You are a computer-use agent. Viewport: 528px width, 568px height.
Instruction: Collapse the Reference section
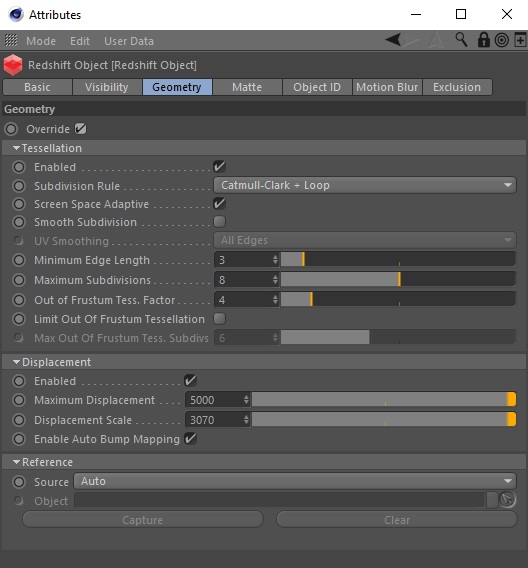coord(16,462)
